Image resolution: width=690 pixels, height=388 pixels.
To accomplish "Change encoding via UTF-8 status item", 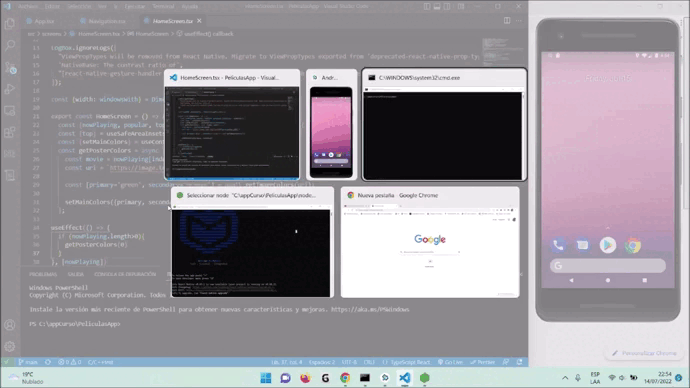I will (349, 362).
